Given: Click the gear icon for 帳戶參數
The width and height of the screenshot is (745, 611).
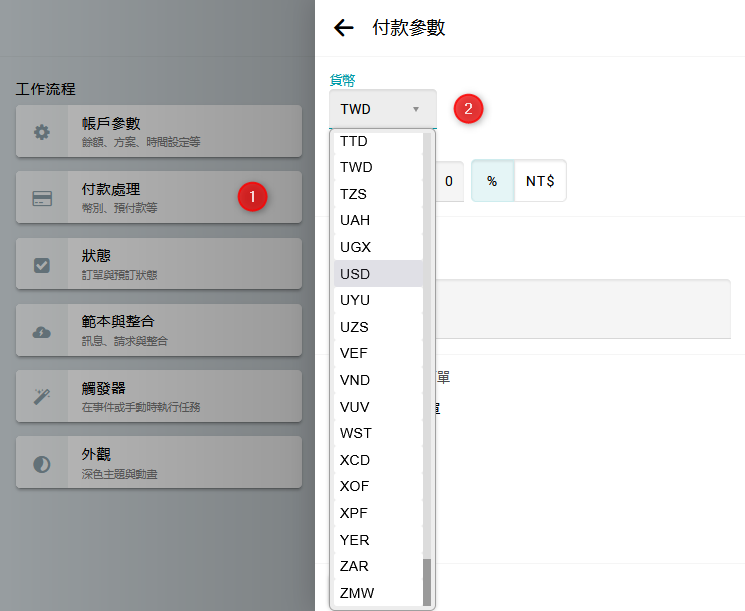Looking at the screenshot, I should [x=42, y=132].
